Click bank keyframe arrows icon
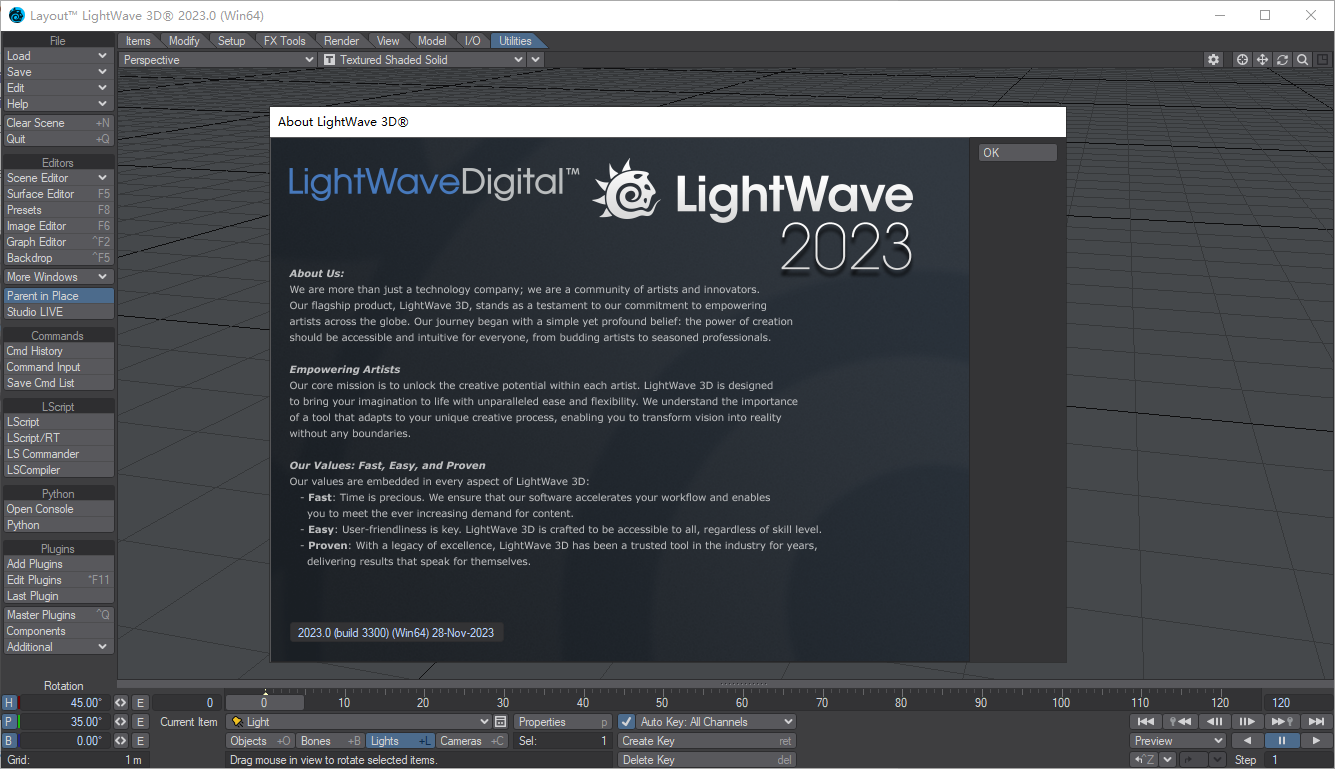Viewport: 1335px width, 769px height. click(121, 741)
